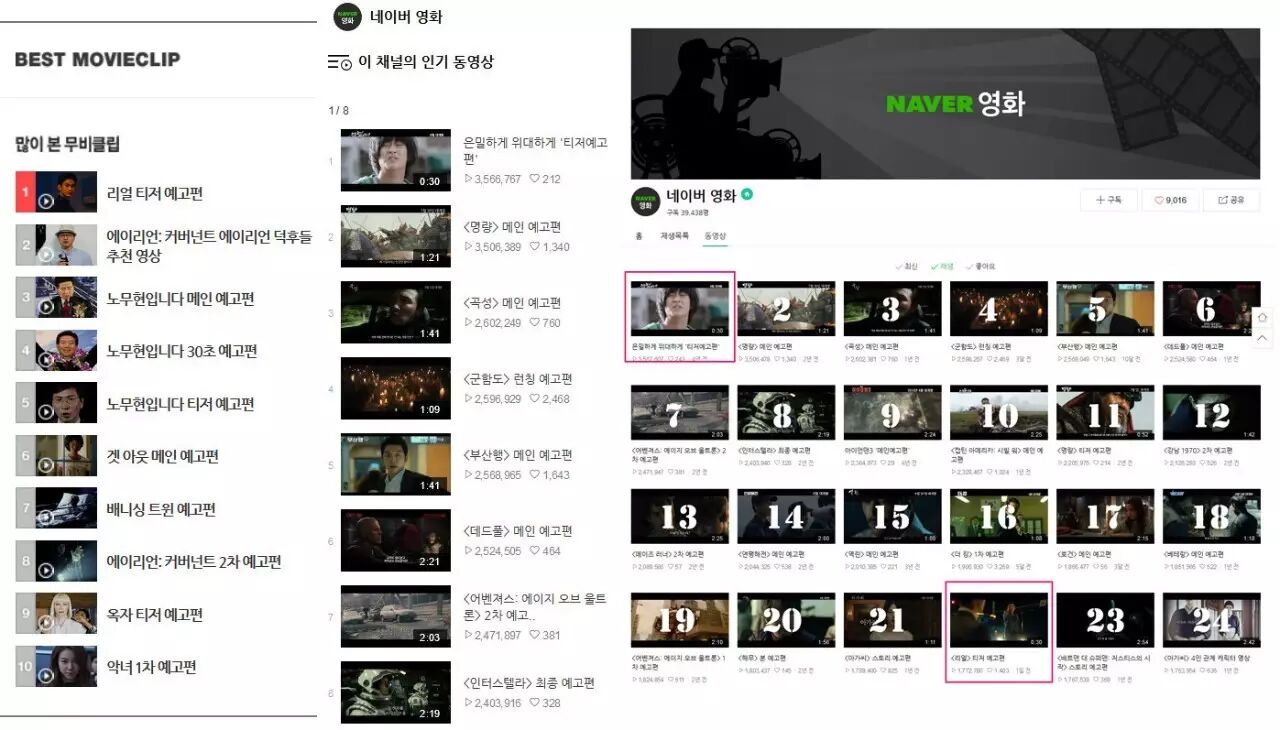Click the 공유 share button

[x=1231, y=200]
